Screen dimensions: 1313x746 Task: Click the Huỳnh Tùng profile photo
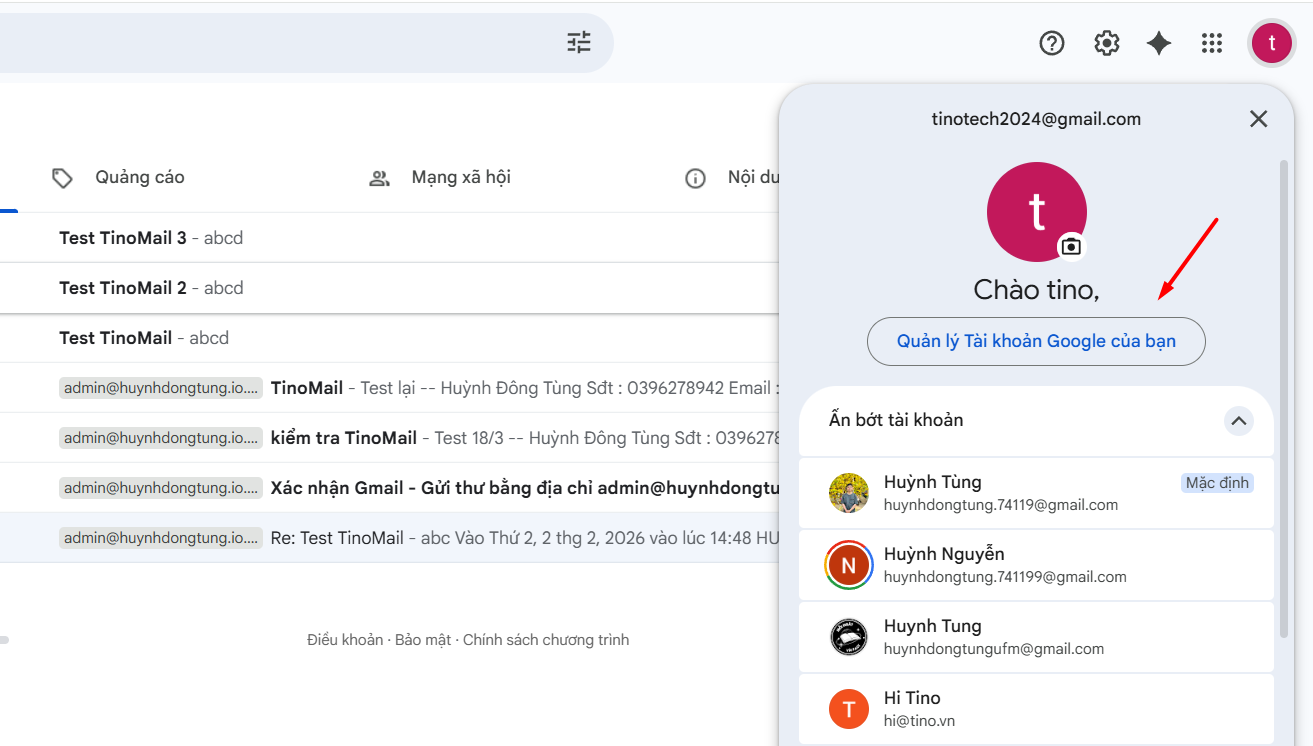(849, 493)
